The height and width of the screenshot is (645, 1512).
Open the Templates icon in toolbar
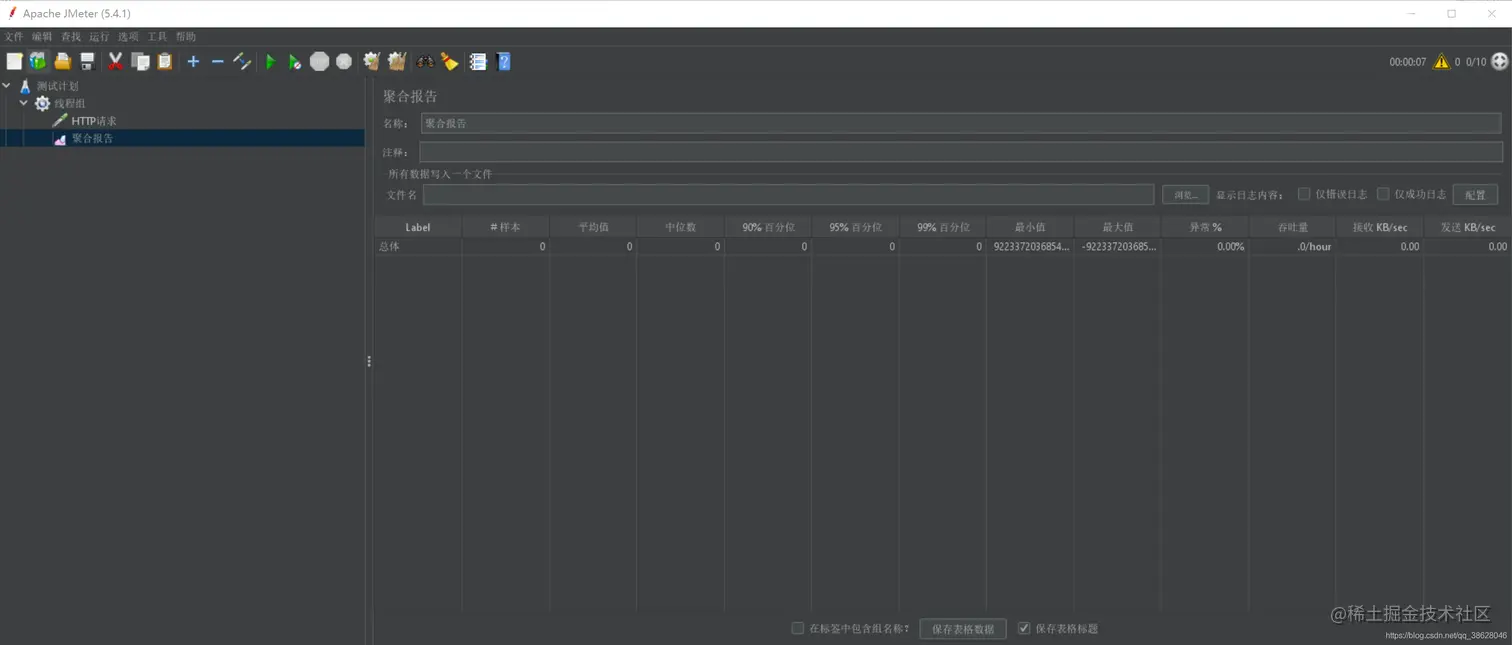point(38,62)
